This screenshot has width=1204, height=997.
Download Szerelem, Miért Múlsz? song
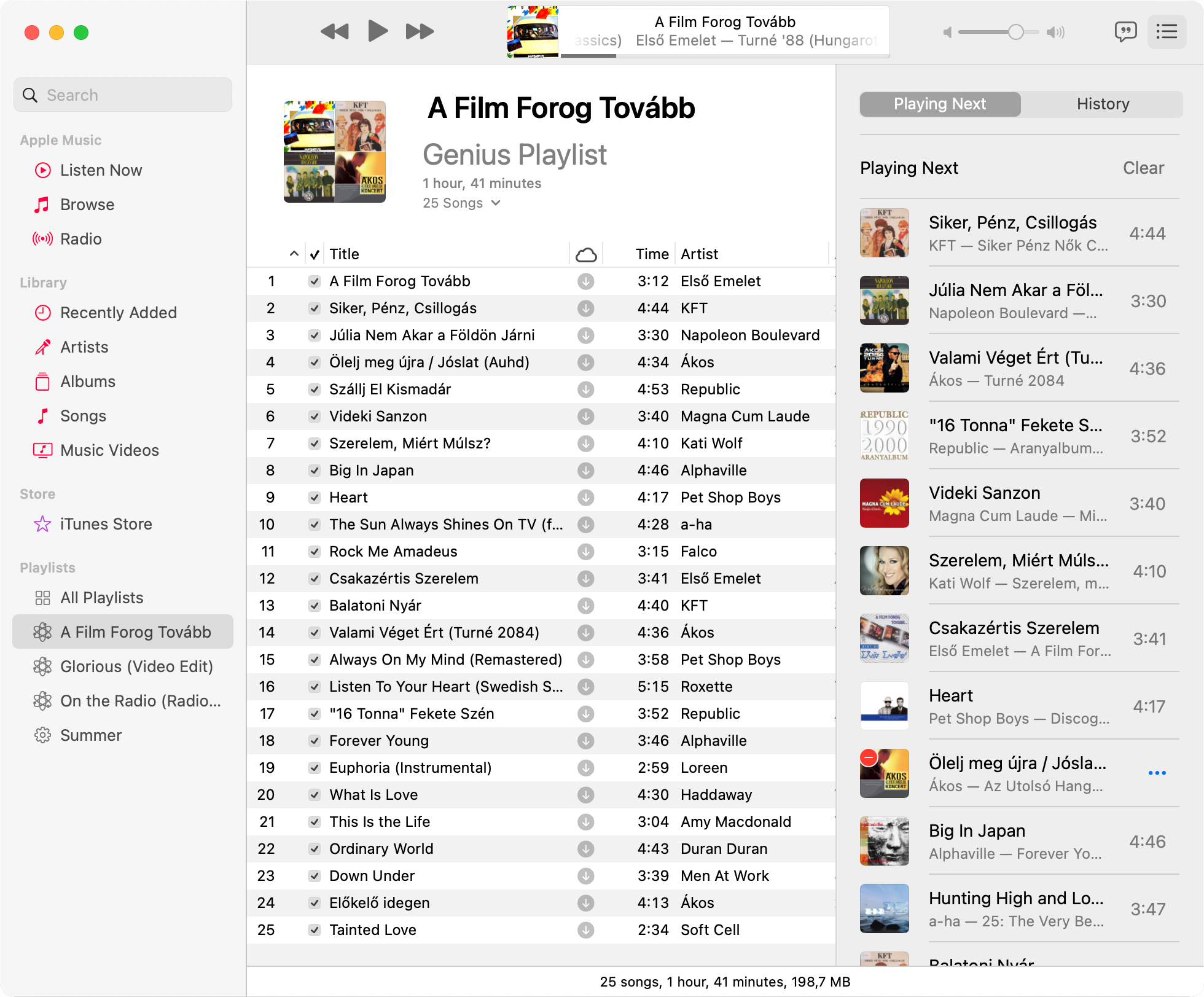[586, 444]
